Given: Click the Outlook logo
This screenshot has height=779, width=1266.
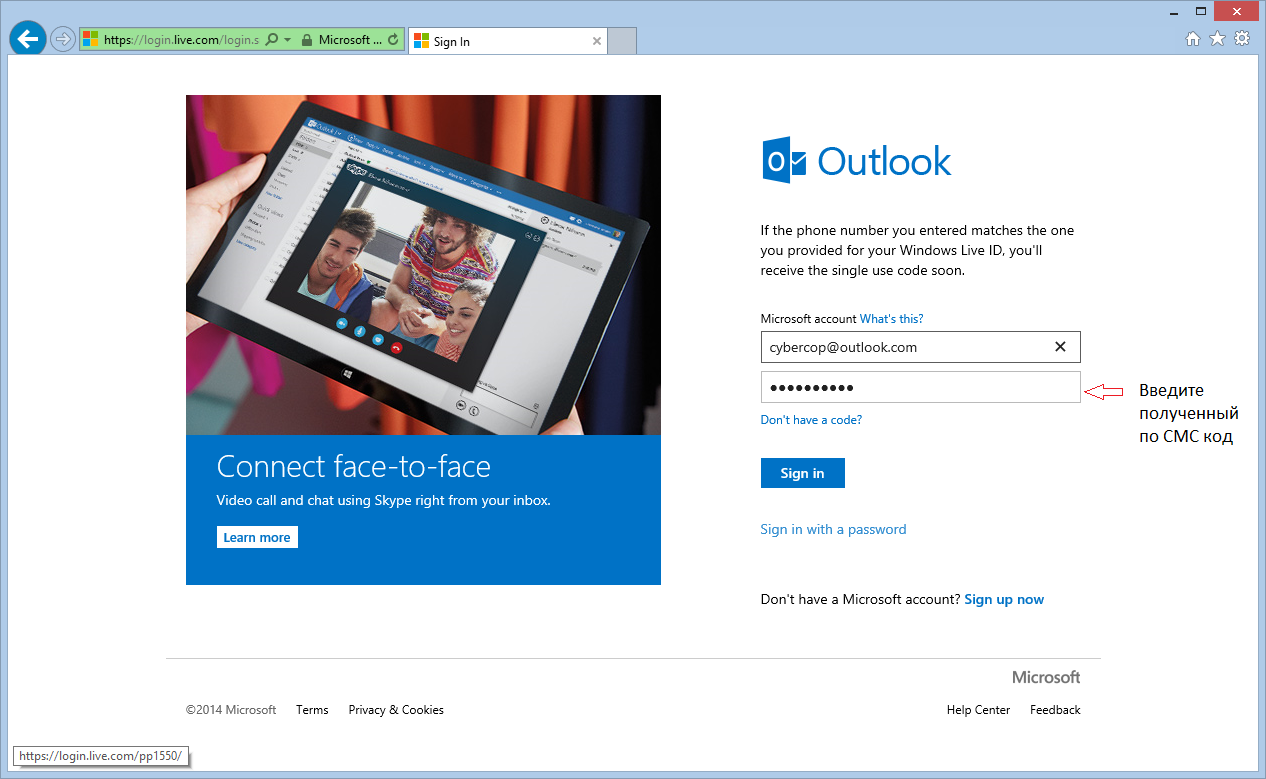Looking at the screenshot, I should [857, 161].
